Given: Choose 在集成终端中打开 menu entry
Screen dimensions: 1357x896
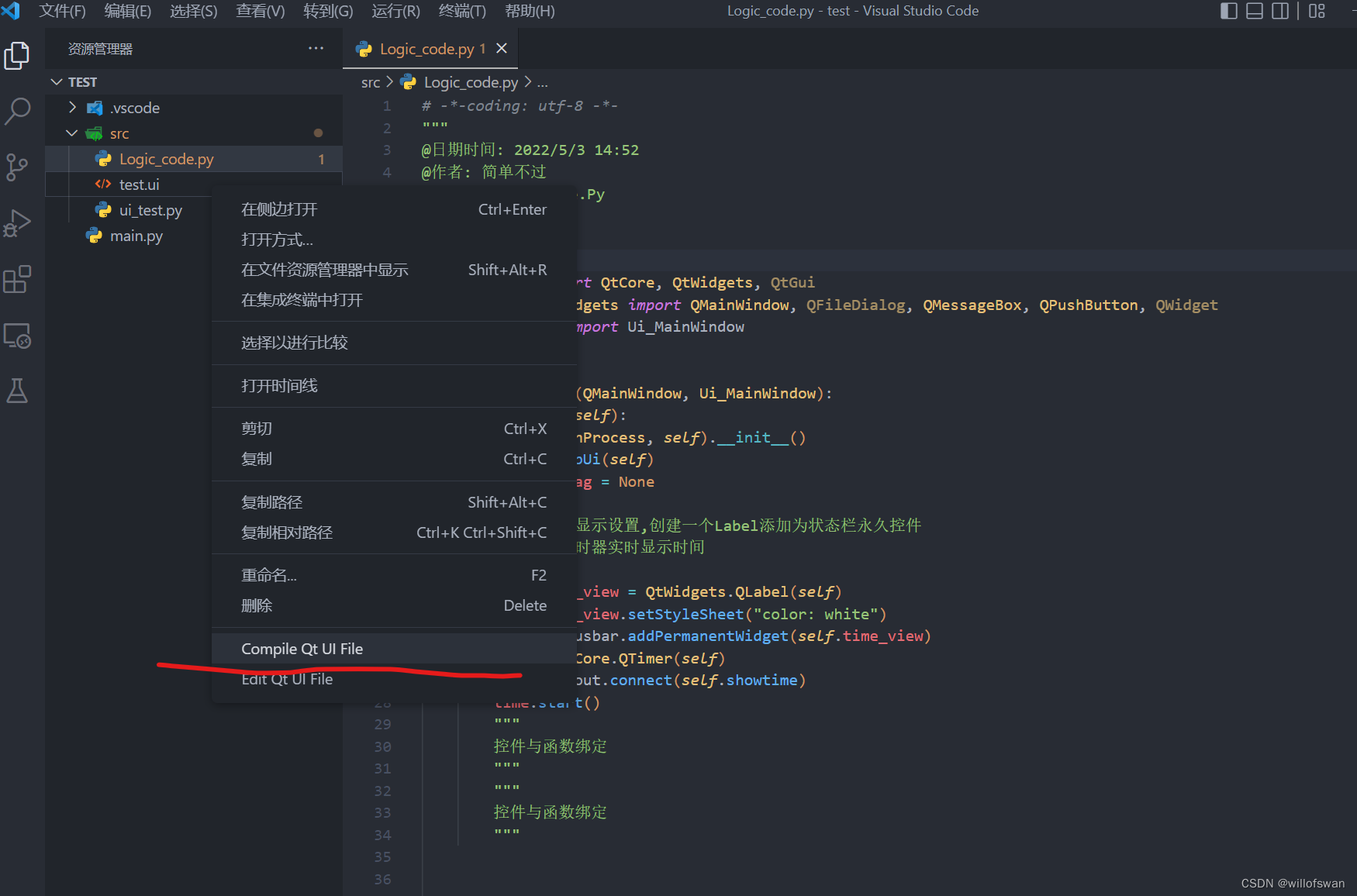Looking at the screenshot, I should click(394, 300).
